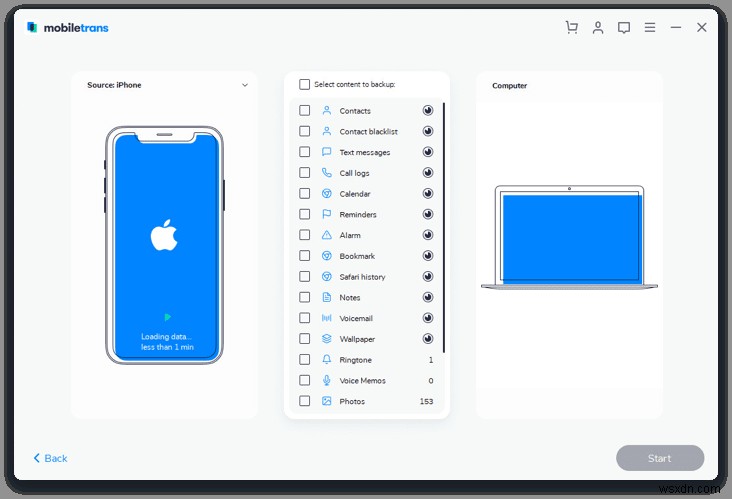Click the 'Loading data...' status text

(167, 337)
